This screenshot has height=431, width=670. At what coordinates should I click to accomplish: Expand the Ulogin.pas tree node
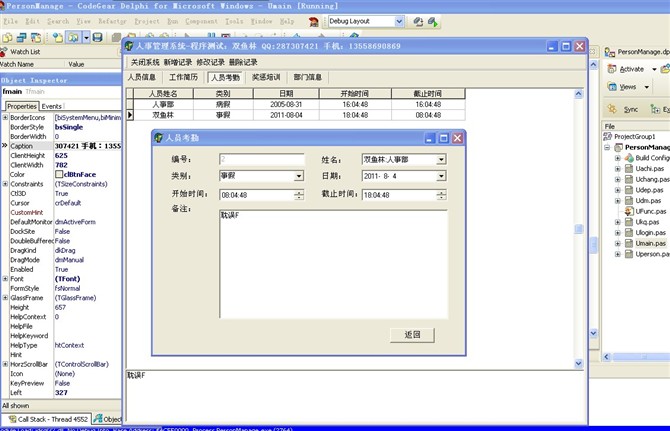[617, 233]
